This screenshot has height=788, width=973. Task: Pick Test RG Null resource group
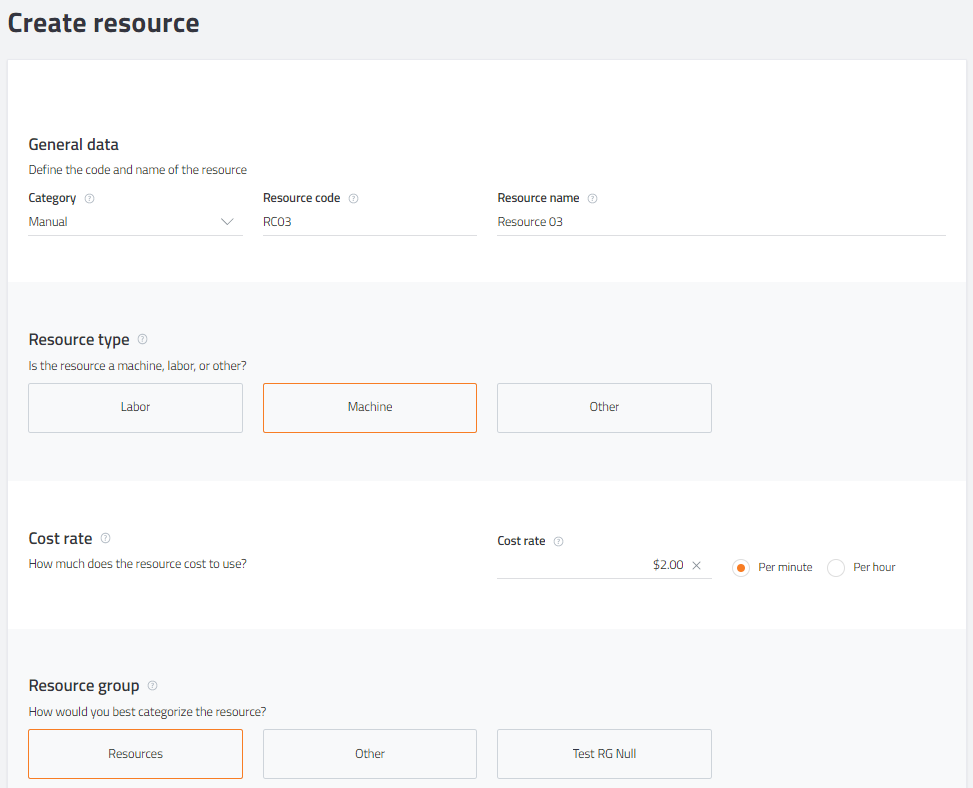604,754
